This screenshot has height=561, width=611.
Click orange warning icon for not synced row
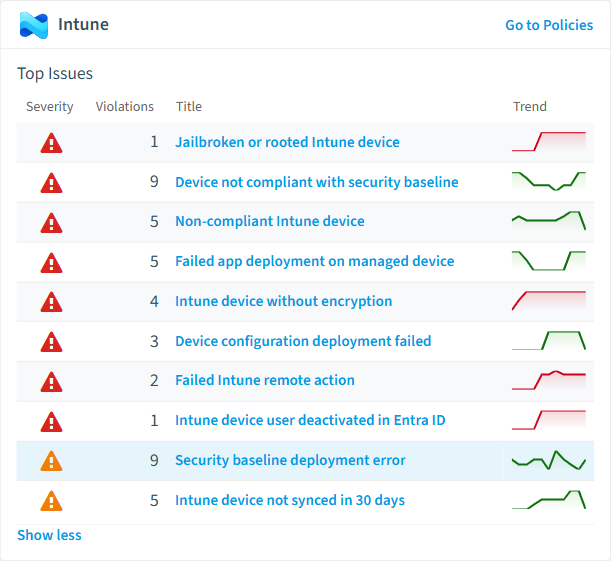(x=51, y=501)
